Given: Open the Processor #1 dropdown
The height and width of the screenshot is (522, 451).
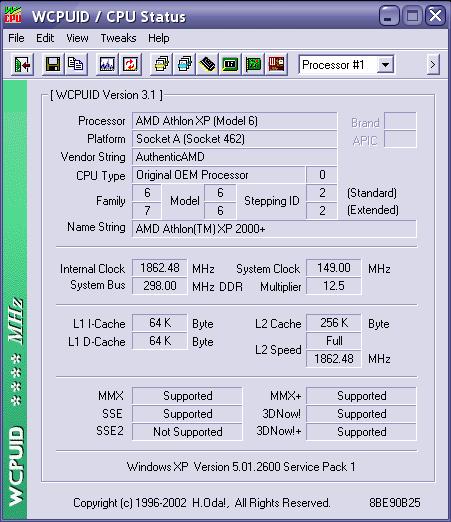Looking at the screenshot, I should tap(386, 65).
